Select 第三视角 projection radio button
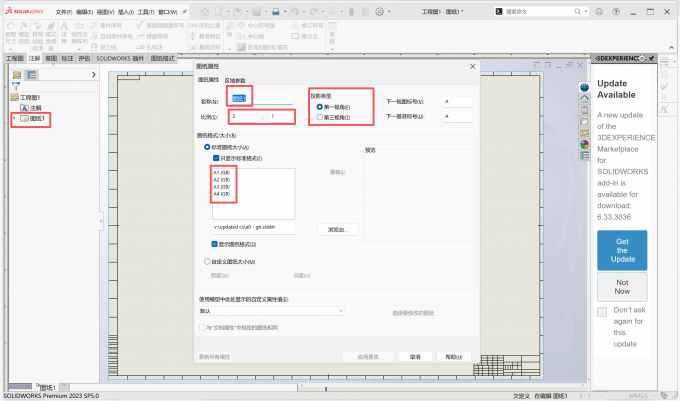Screen dimensions: 680x401 (320, 117)
